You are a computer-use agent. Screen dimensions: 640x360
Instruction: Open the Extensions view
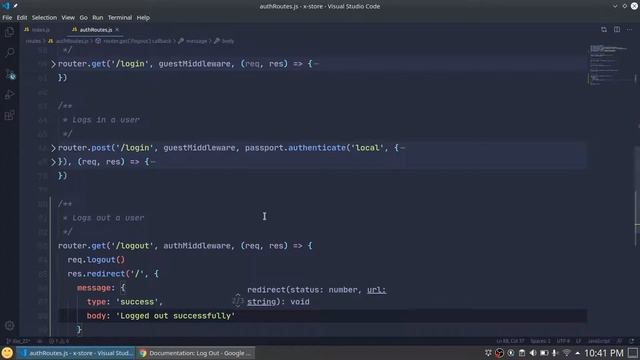point(9,115)
